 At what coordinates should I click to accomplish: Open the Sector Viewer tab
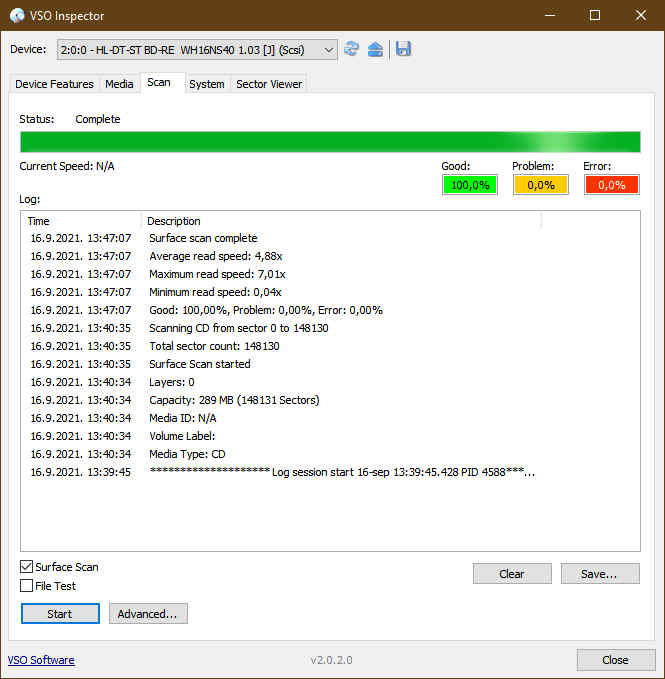point(267,84)
